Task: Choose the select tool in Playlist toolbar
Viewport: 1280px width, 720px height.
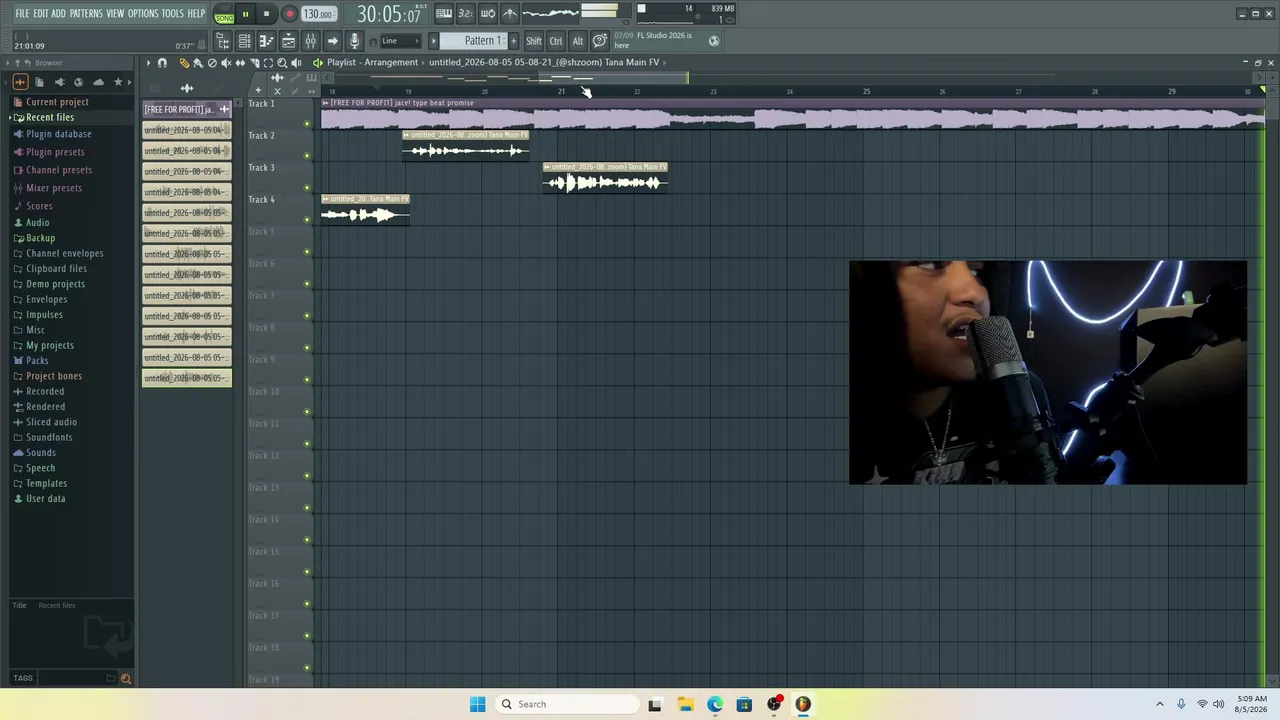Action: click(x=268, y=63)
